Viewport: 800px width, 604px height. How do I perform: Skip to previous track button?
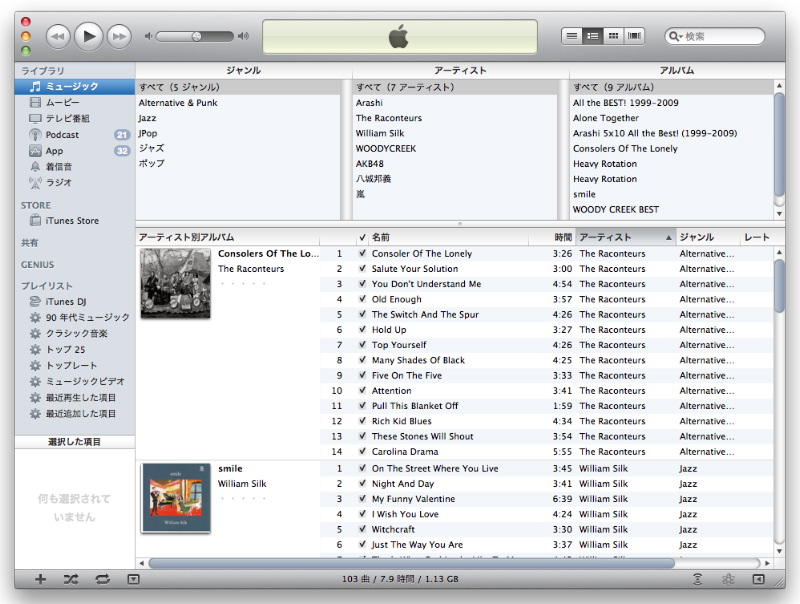tap(58, 36)
